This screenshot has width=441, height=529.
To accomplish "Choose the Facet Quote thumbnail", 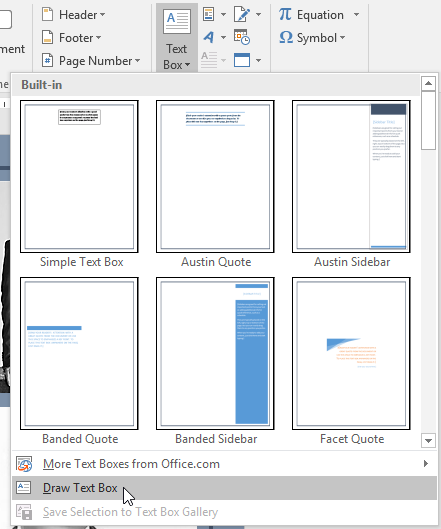I will tap(351, 354).
